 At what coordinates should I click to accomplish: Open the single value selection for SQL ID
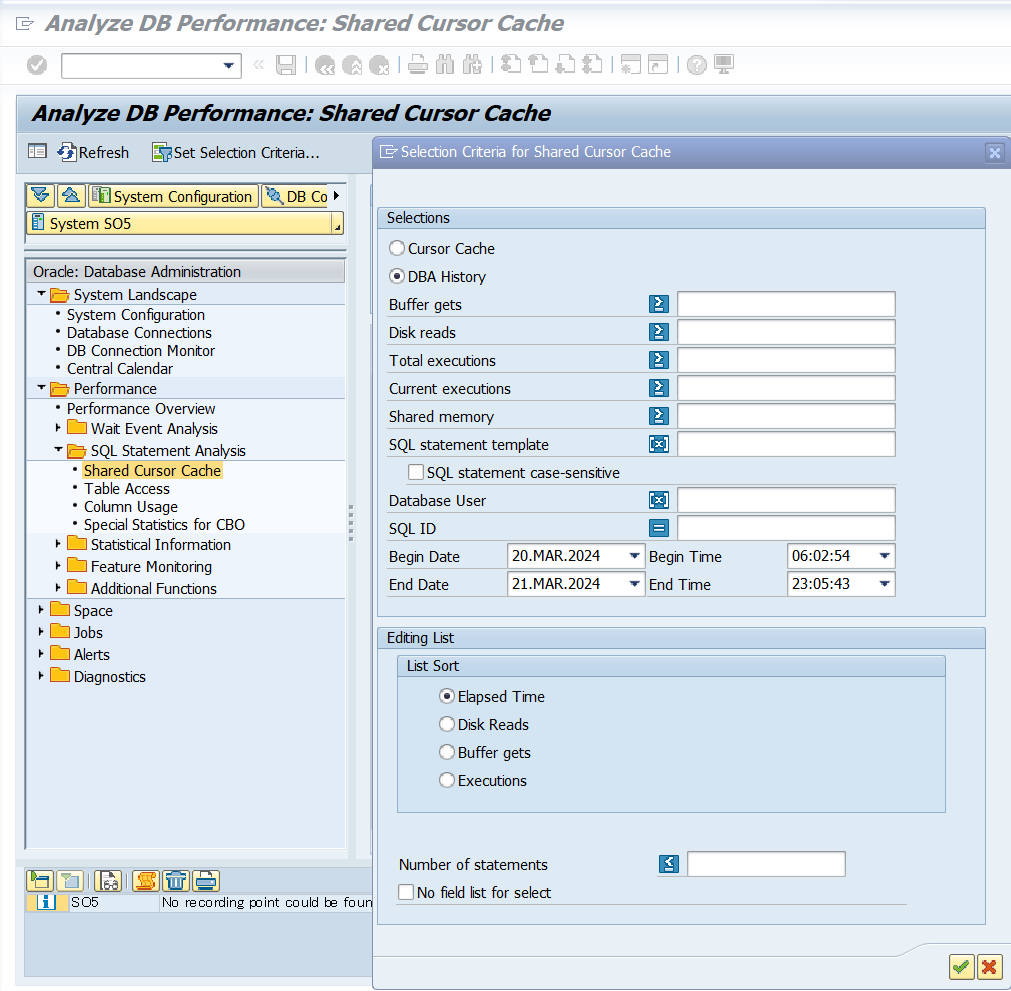[658, 527]
